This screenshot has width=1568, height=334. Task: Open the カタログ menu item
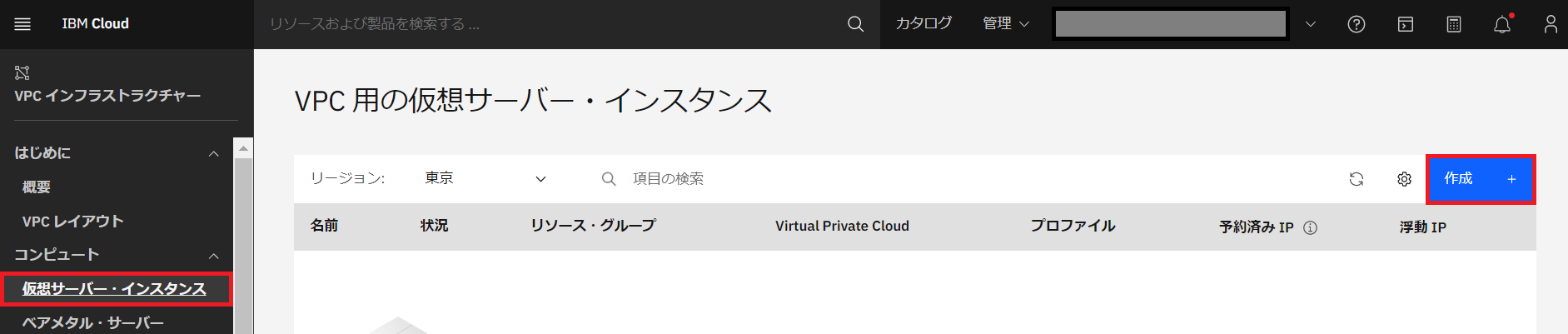click(x=923, y=24)
